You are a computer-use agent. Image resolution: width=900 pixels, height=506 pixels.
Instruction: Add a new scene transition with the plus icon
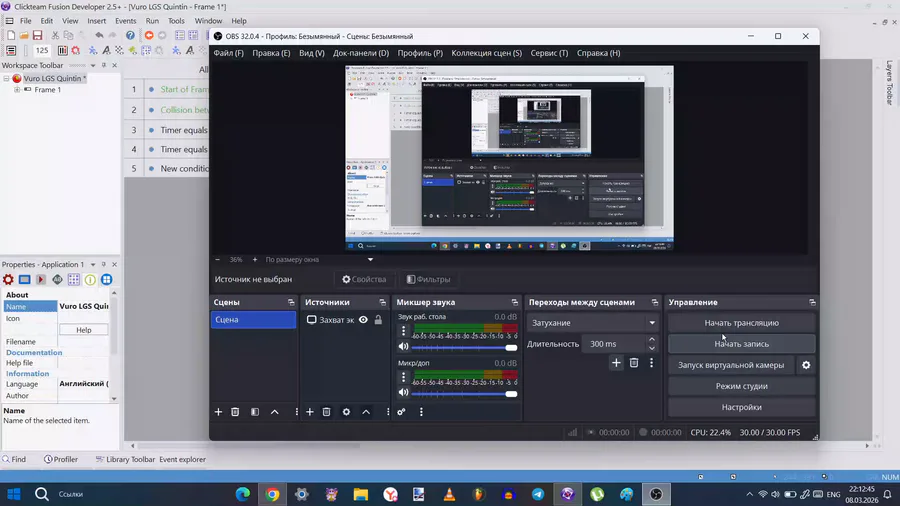click(616, 363)
